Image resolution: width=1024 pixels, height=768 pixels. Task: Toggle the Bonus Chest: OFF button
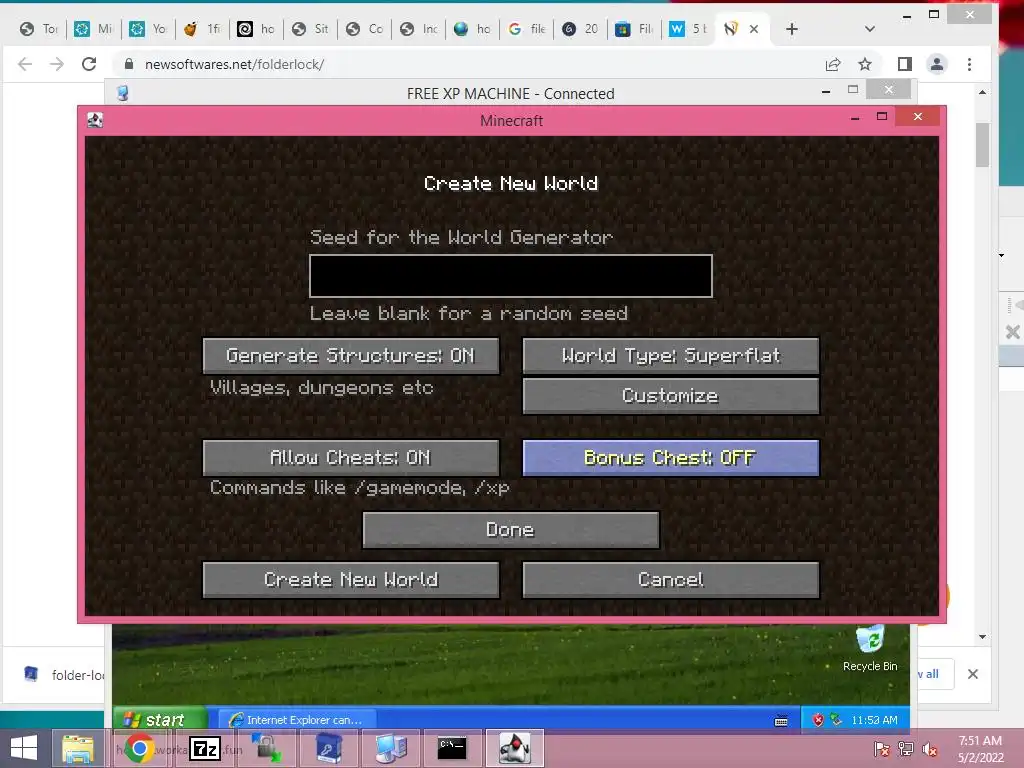(x=671, y=458)
